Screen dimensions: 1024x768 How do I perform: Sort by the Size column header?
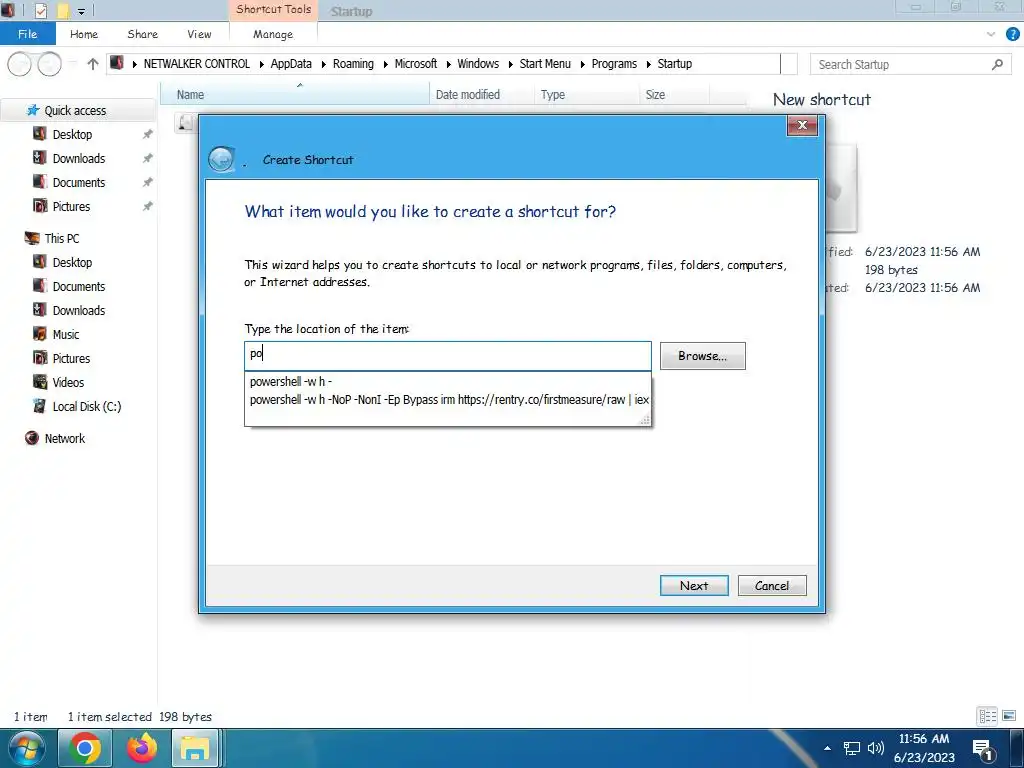674,95
